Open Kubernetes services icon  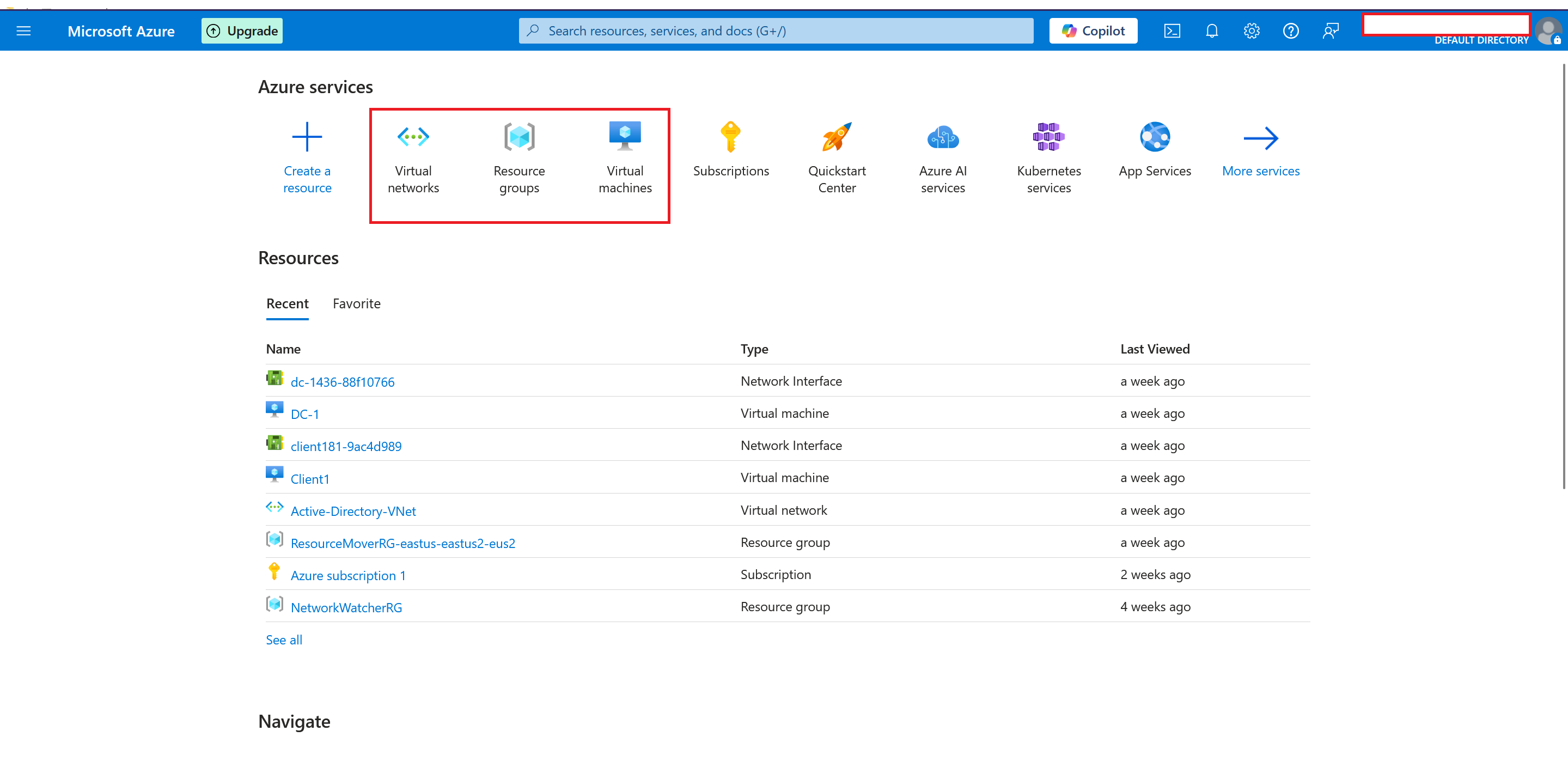click(1048, 137)
